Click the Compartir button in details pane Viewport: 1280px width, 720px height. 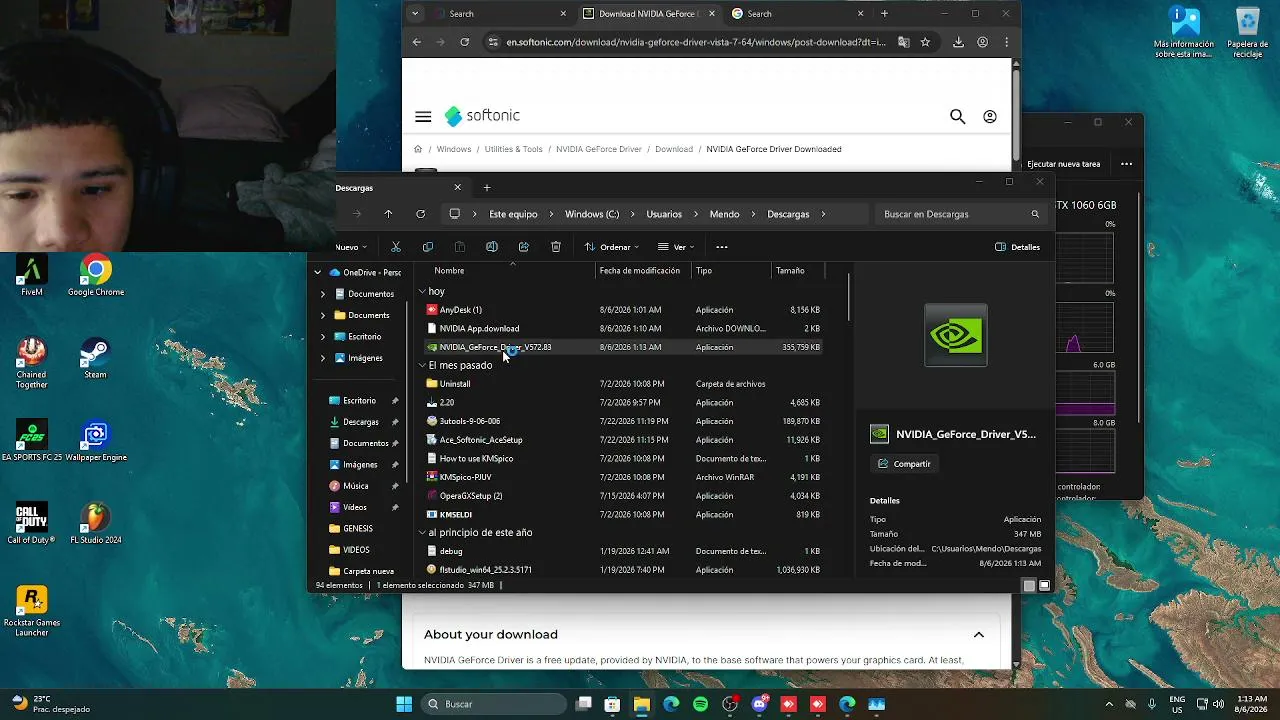tap(904, 464)
